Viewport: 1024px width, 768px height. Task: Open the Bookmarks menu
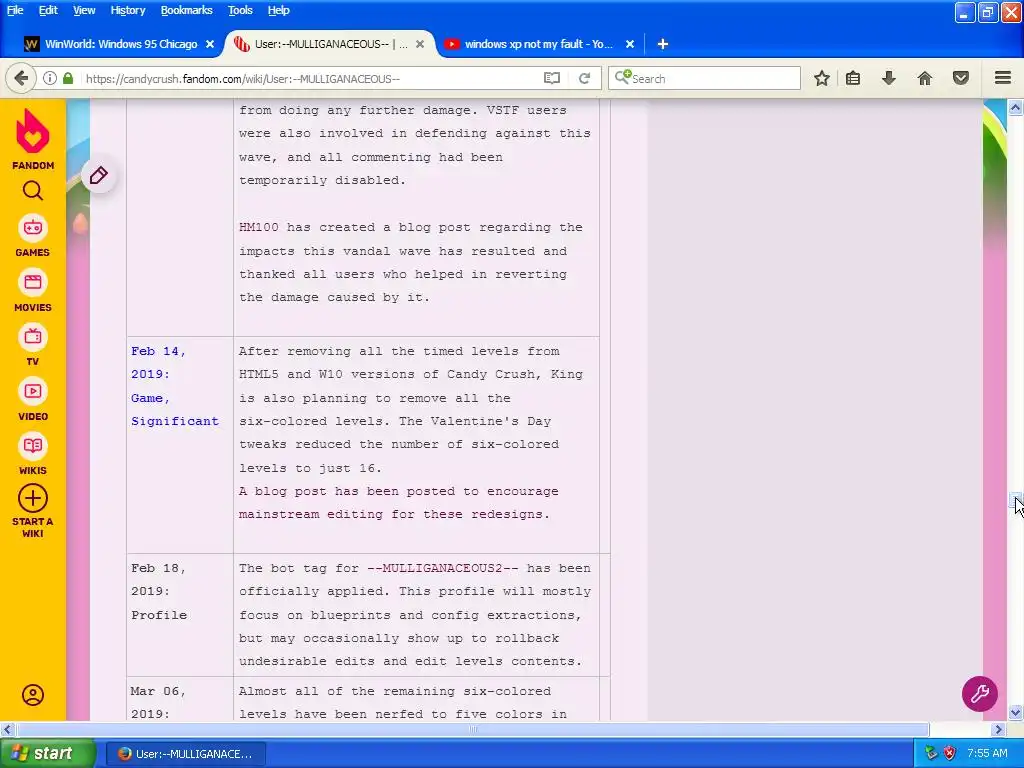186,10
